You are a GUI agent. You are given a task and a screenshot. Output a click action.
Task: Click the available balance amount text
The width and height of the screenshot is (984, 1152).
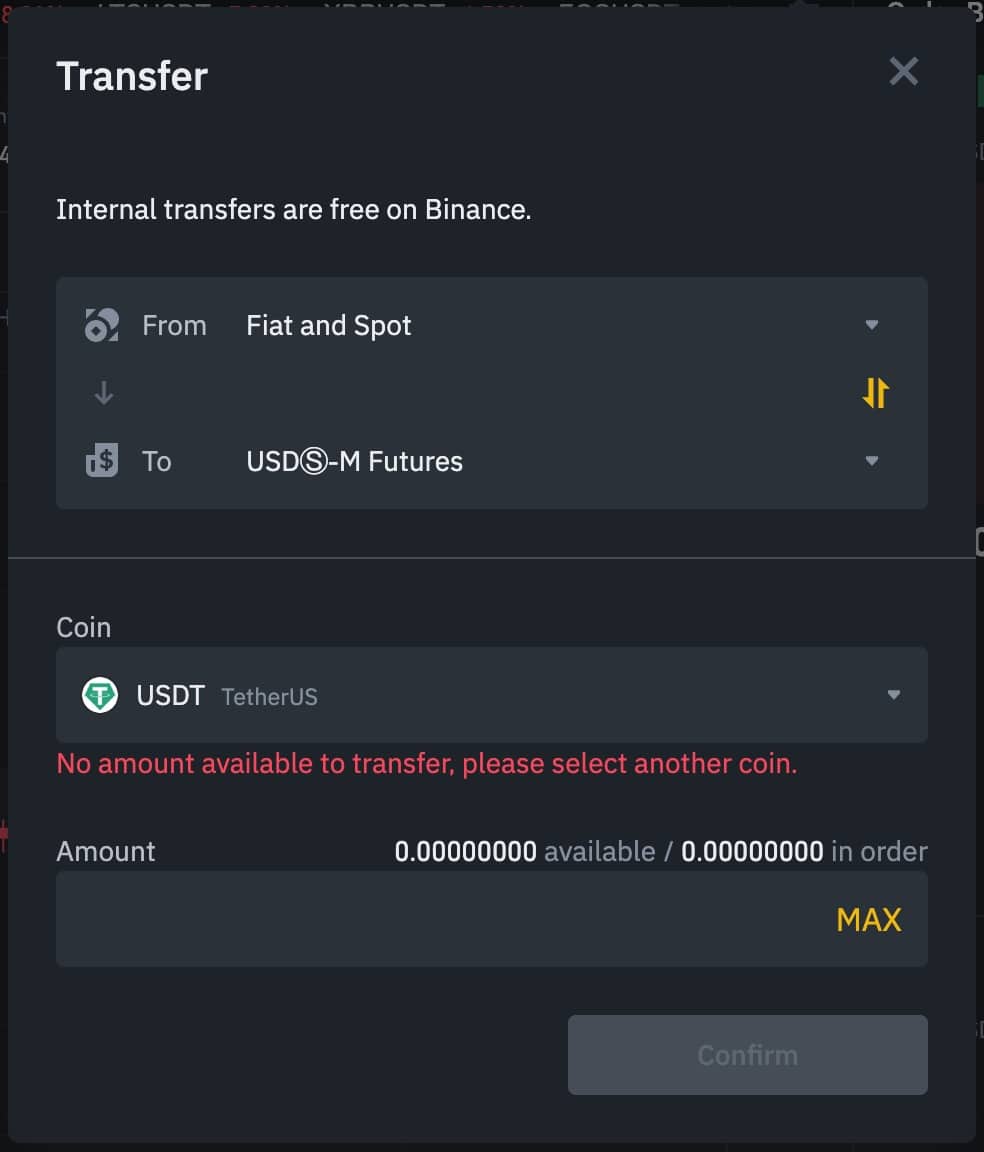(465, 851)
